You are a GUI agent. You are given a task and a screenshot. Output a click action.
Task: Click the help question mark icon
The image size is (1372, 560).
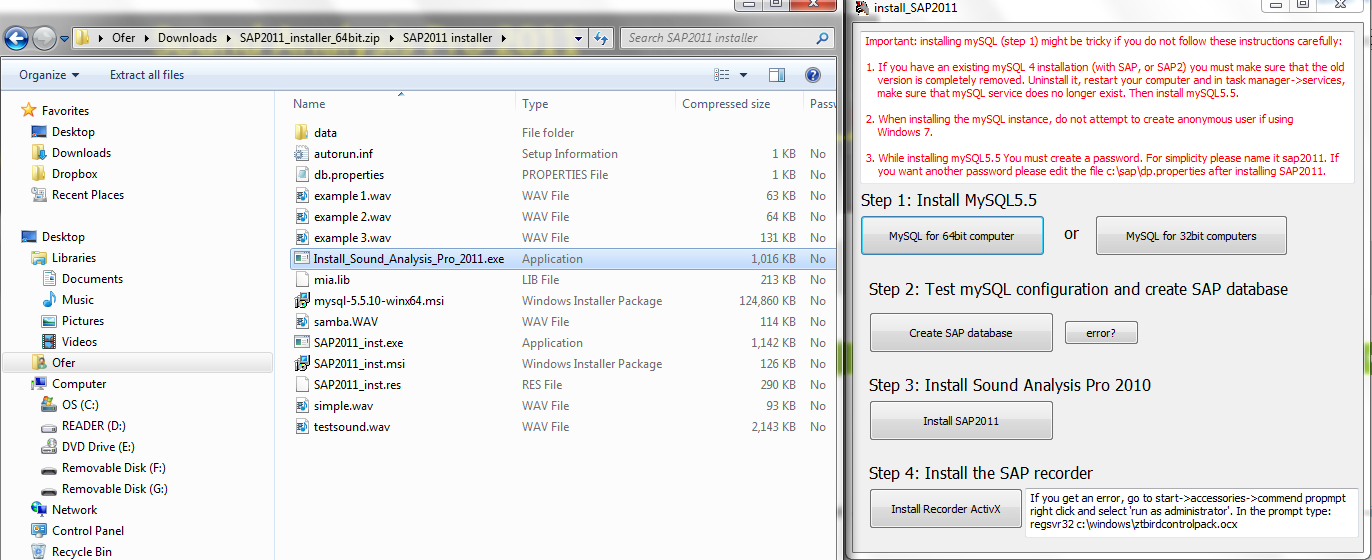coord(813,75)
